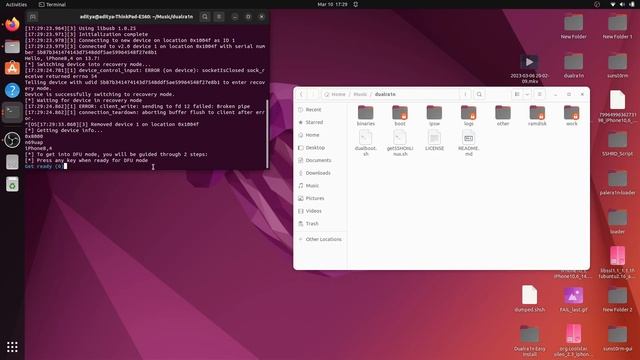Select the loader folder on desktop
Image resolution: width=640 pixels, height=360 pixels.
618,222
